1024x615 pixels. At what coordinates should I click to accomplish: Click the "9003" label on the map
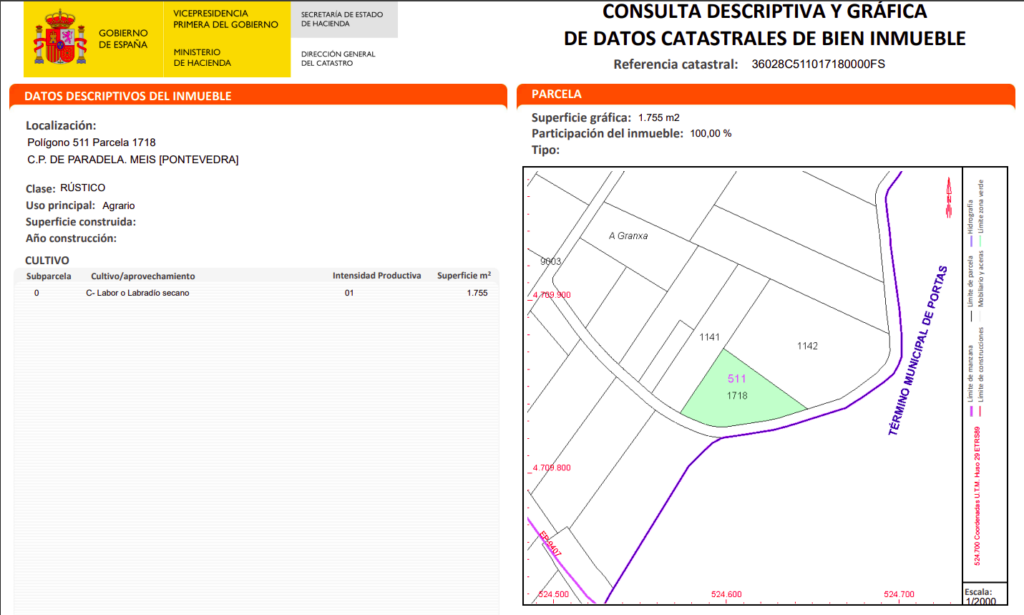click(551, 261)
